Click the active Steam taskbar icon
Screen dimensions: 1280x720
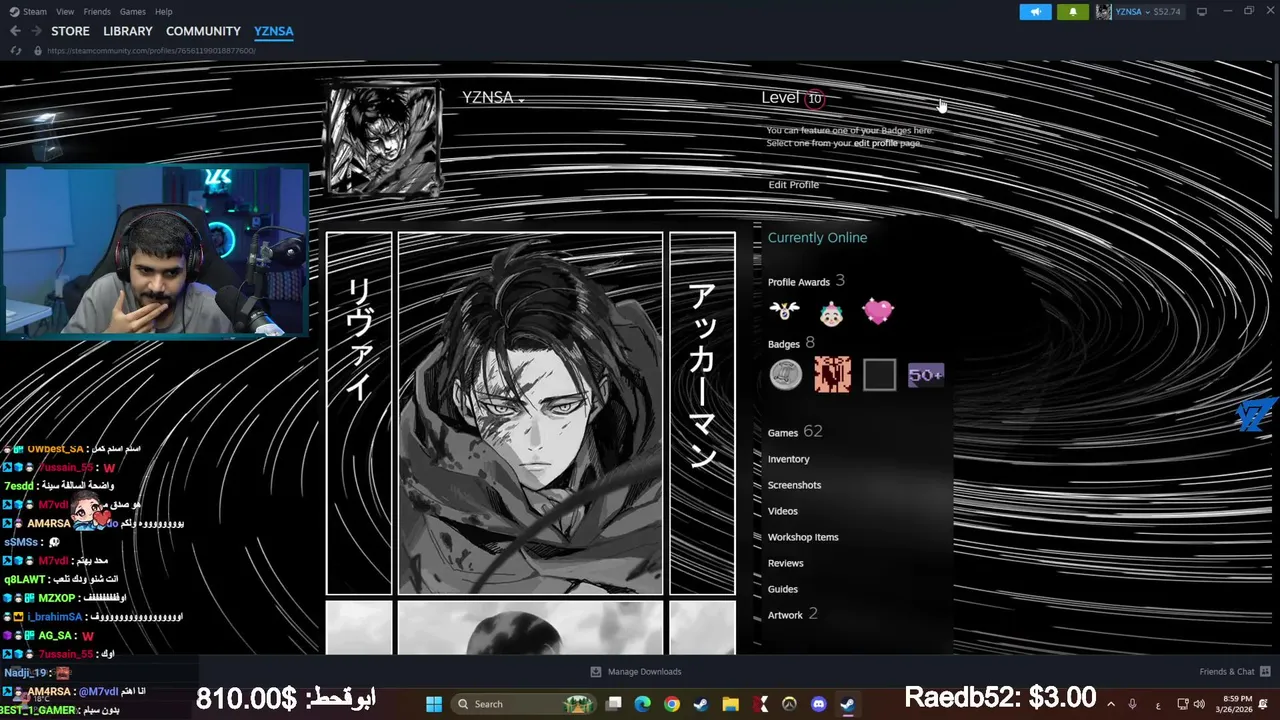point(847,704)
